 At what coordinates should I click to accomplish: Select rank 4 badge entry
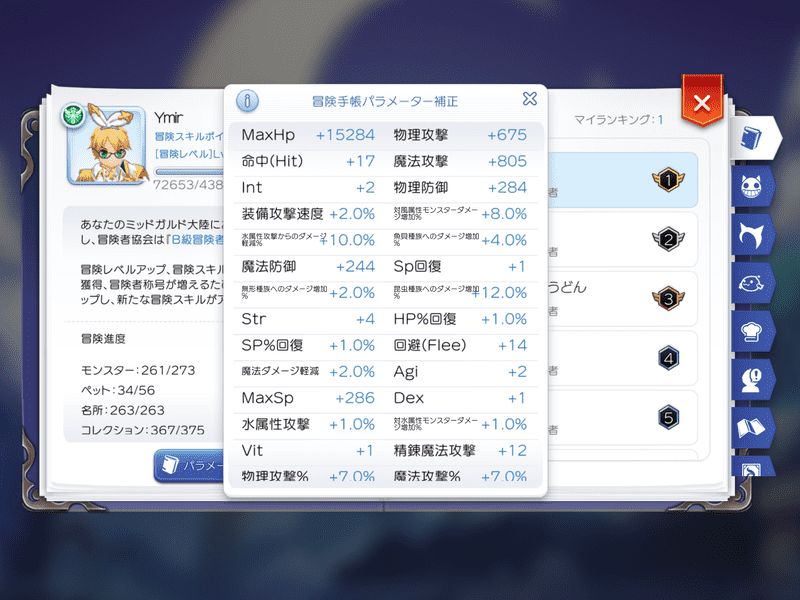coord(622,358)
